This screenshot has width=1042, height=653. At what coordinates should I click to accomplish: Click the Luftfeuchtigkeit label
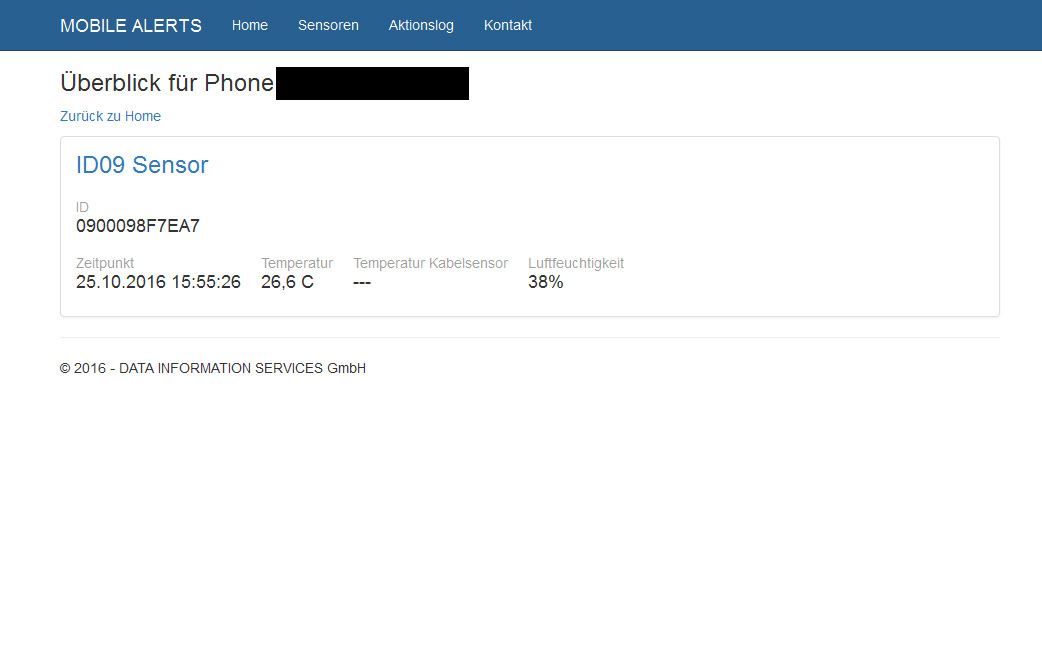tap(576, 263)
